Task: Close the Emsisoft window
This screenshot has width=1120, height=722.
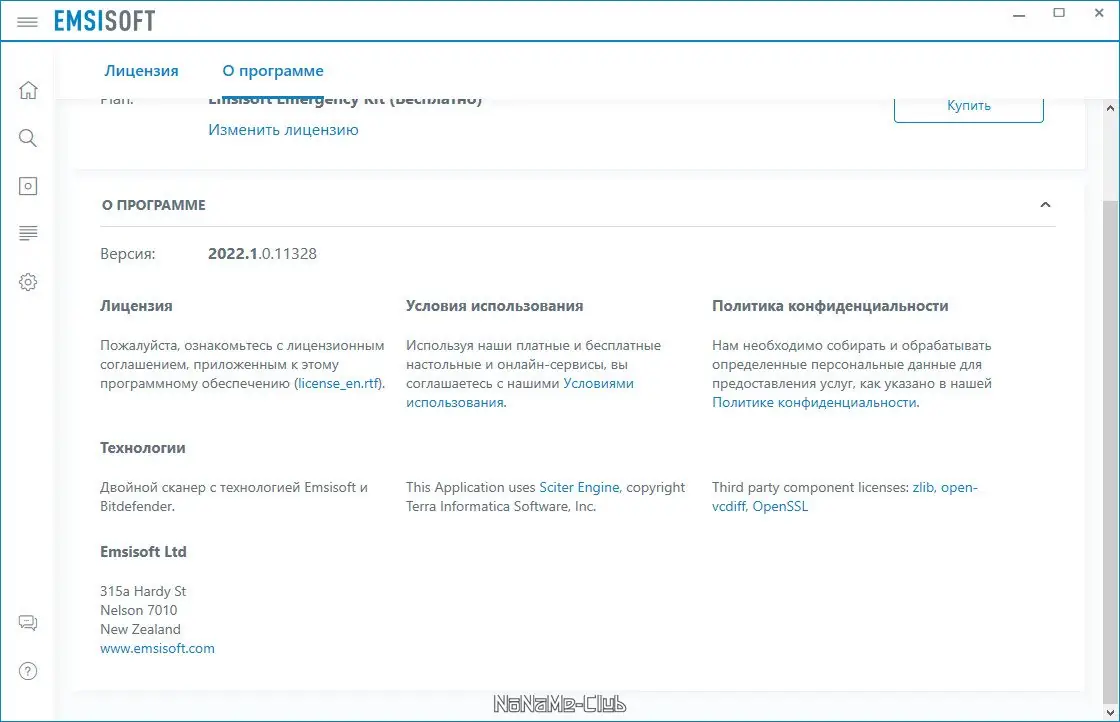Action: [x=1099, y=13]
